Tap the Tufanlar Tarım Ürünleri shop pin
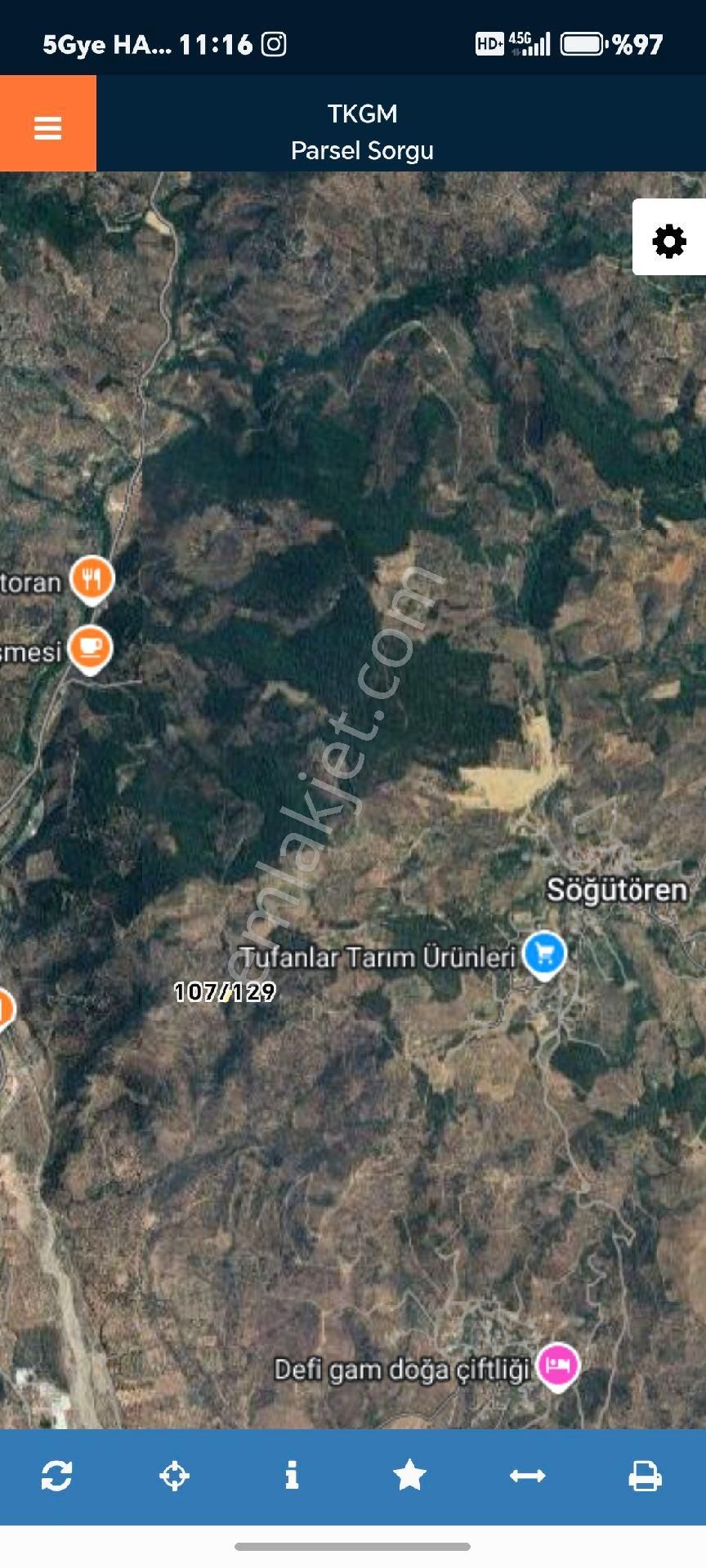This screenshot has width=706, height=1568. click(544, 955)
